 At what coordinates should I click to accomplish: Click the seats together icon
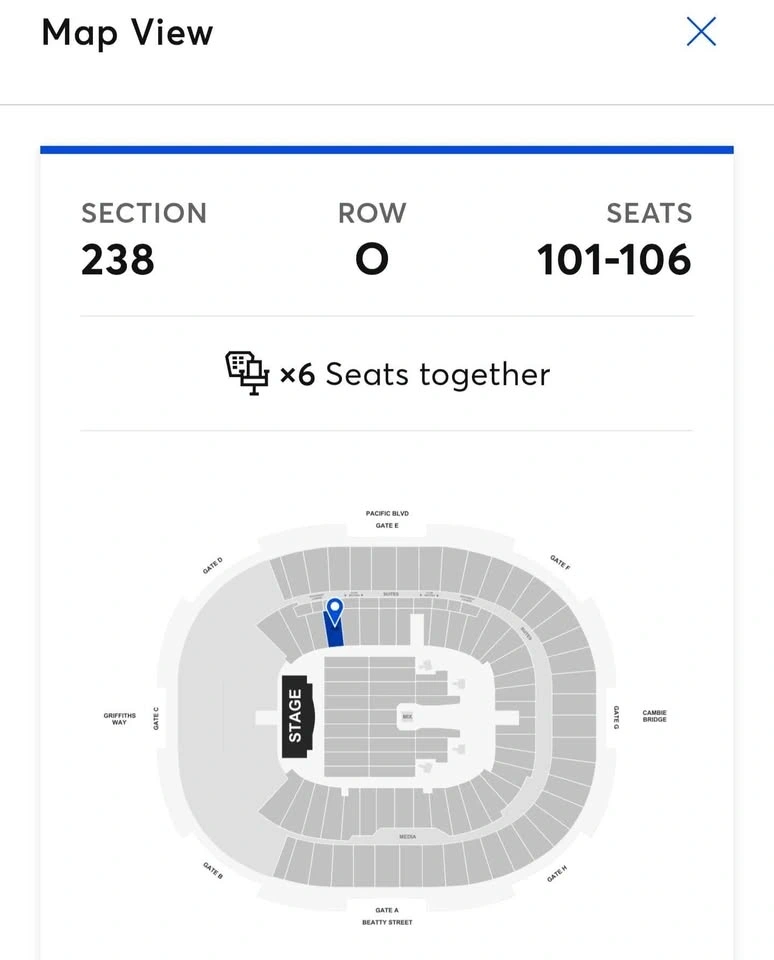click(247, 374)
